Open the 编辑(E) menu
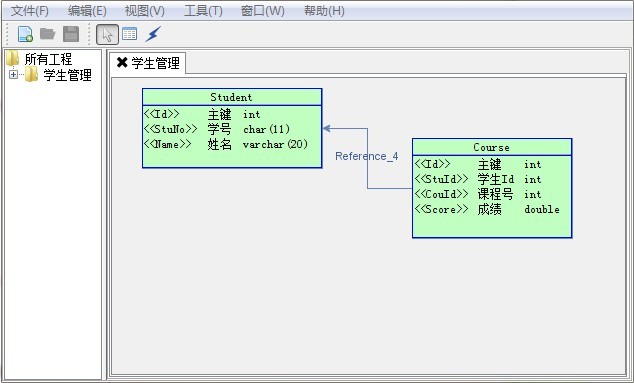 coord(87,11)
